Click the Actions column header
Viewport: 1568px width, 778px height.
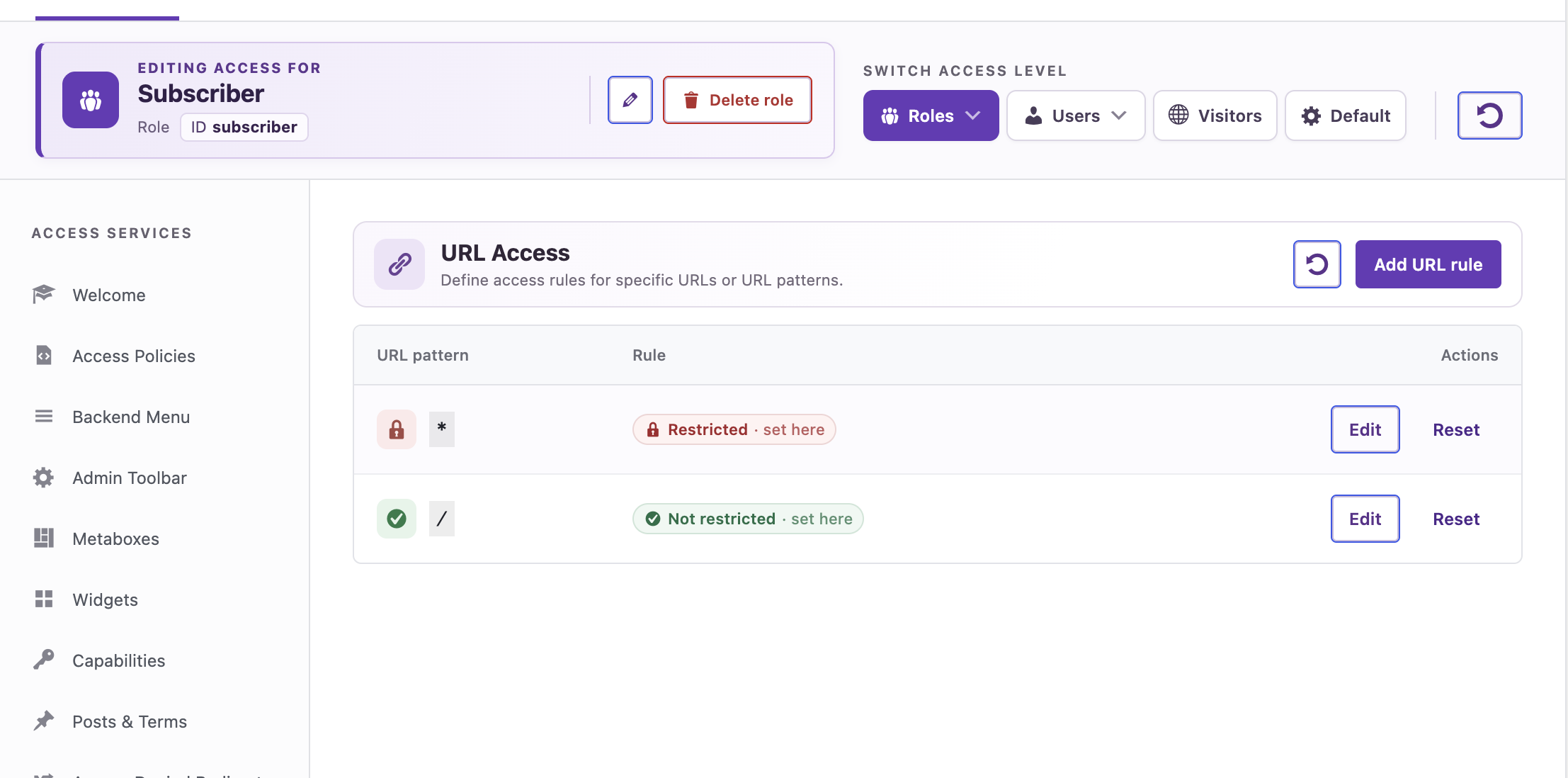coord(1469,355)
